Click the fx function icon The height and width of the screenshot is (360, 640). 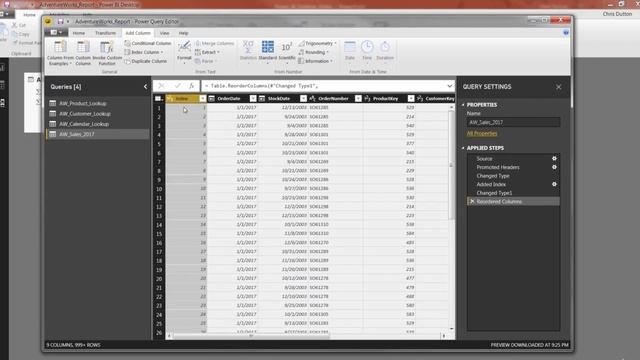(191, 86)
